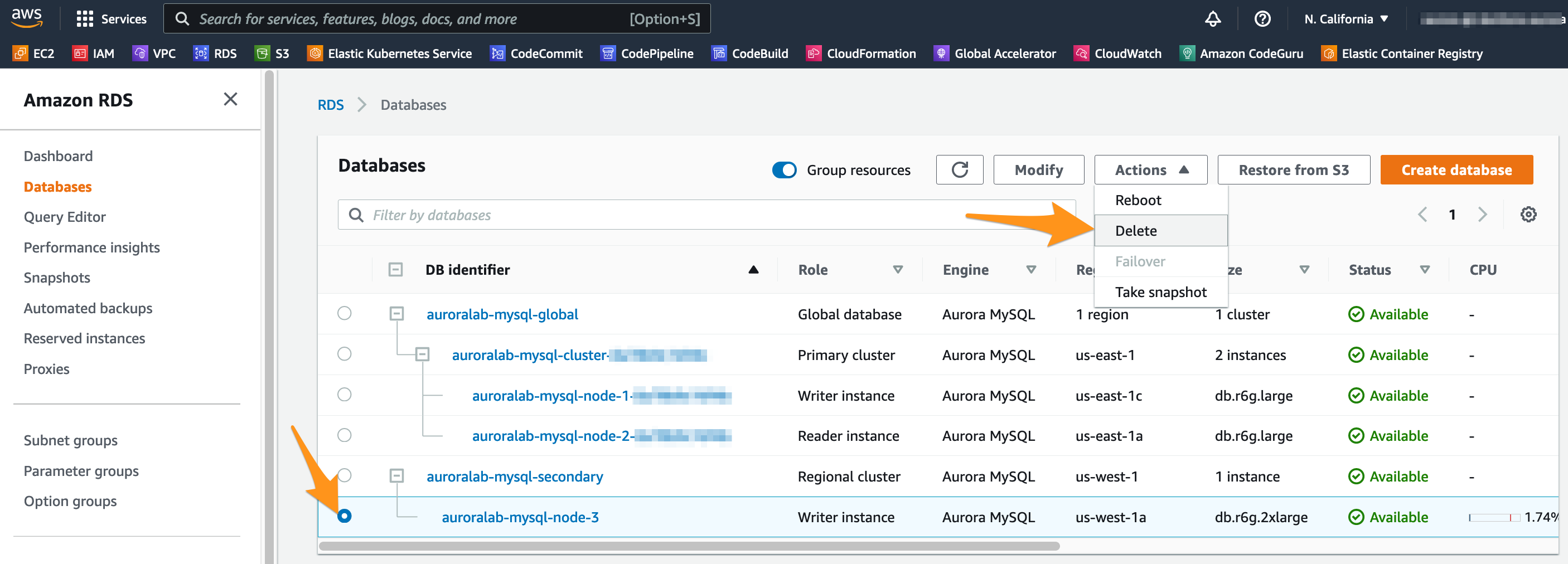Open EC2 shortcut in favorites bar

pos(33,54)
